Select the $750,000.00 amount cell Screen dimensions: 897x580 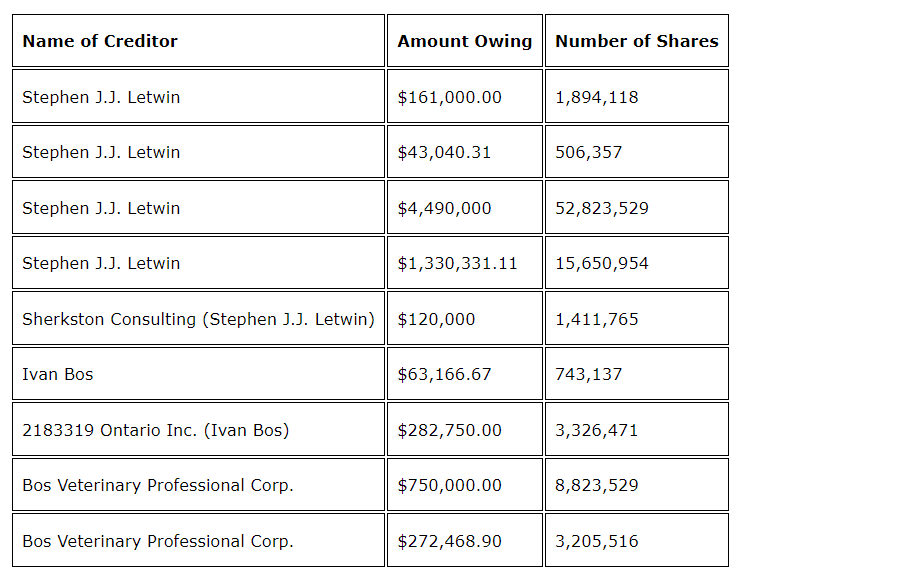coord(450,485)
